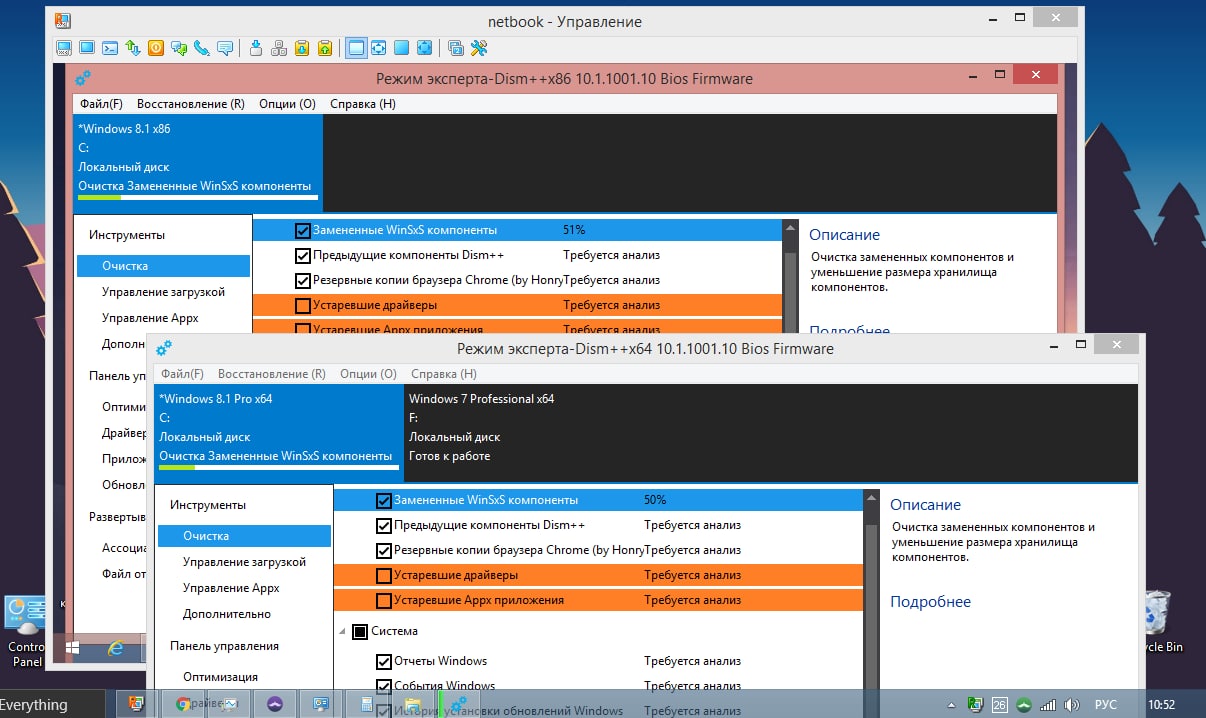Screen dimensions: 1206x718
Task: Click the orange Shutdown power icon
Action: [156, 48]
